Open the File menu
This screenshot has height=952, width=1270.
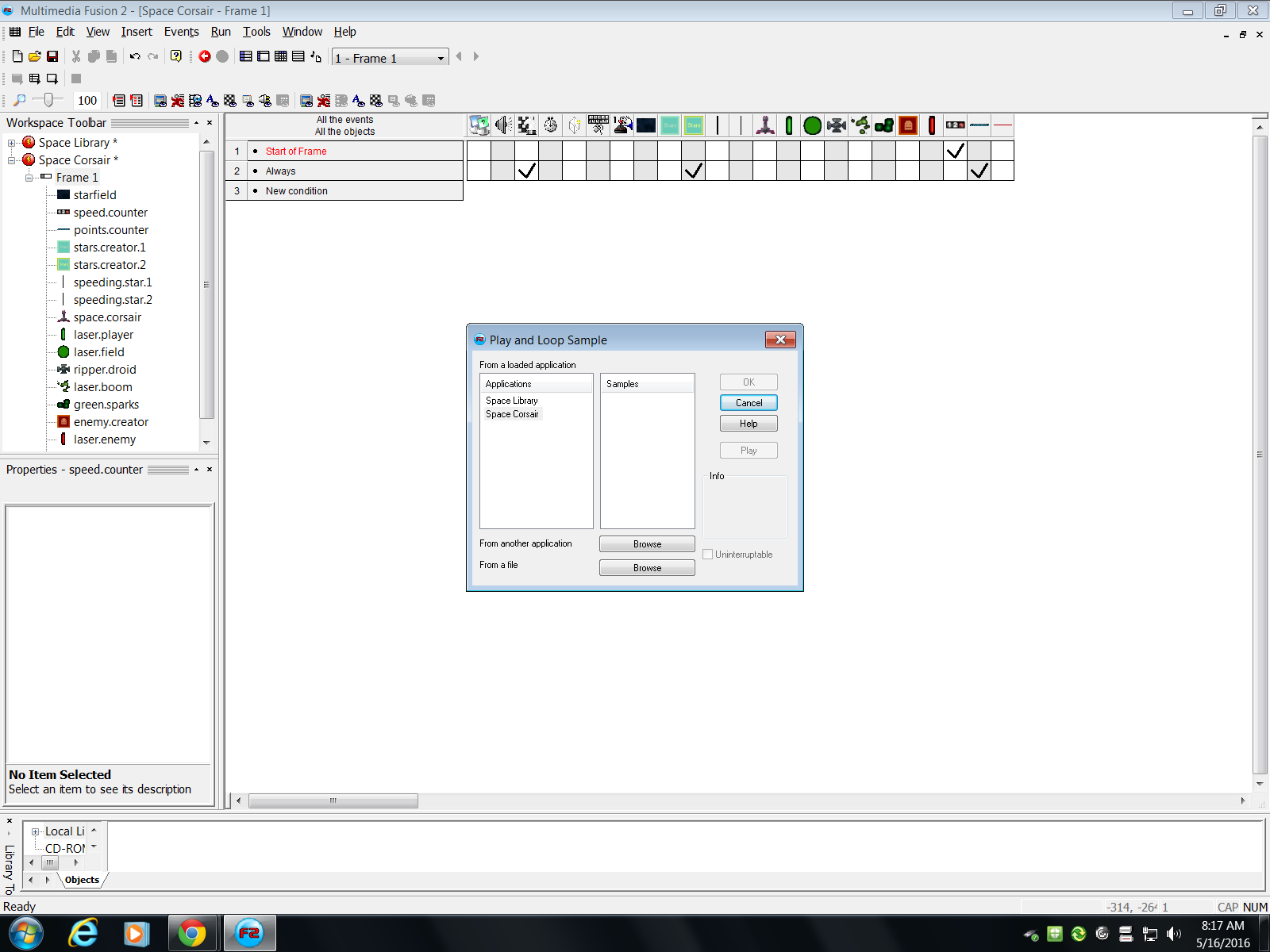tap(37, 32)
